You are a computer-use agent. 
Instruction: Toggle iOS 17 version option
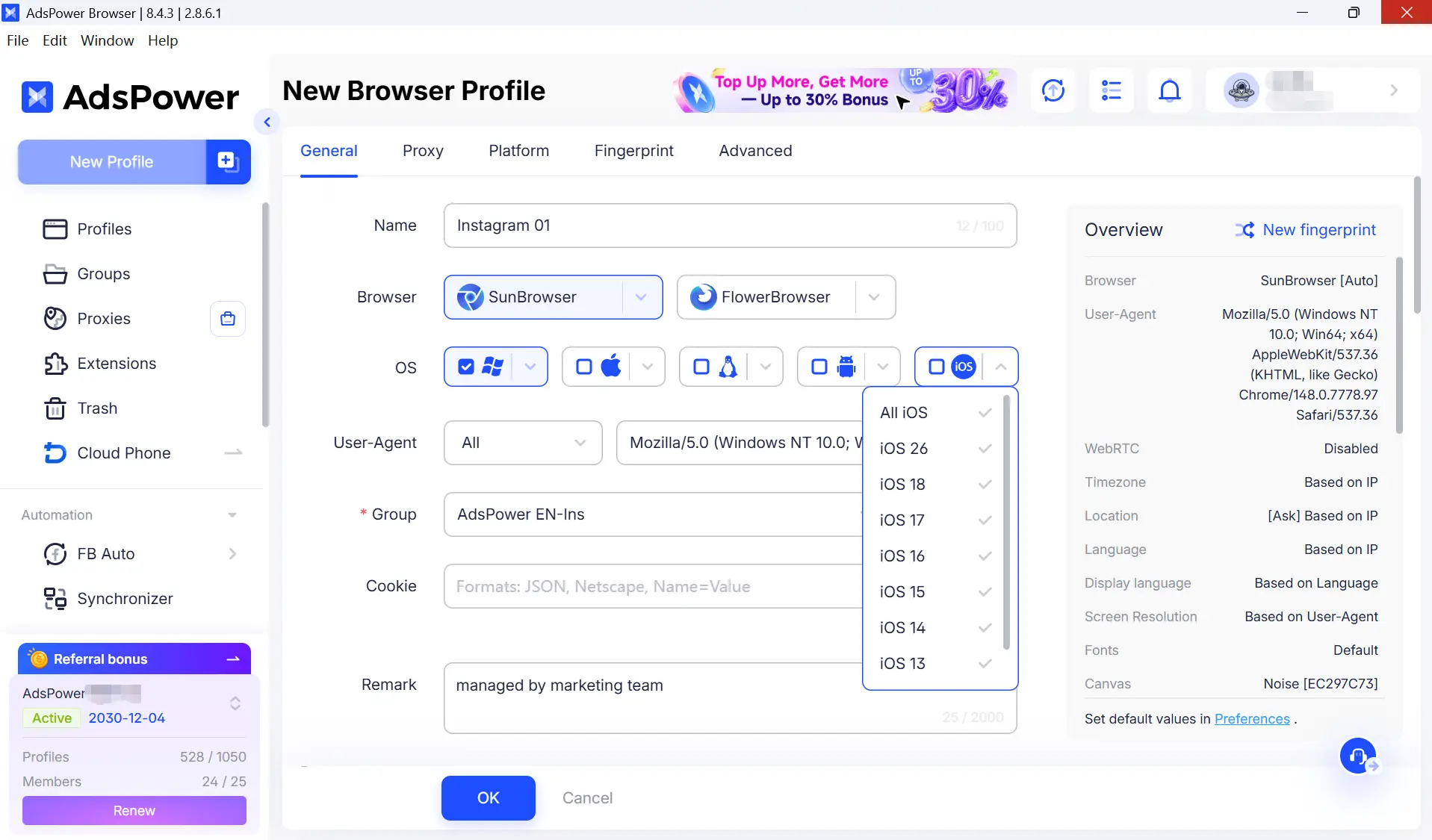[934, 520]
